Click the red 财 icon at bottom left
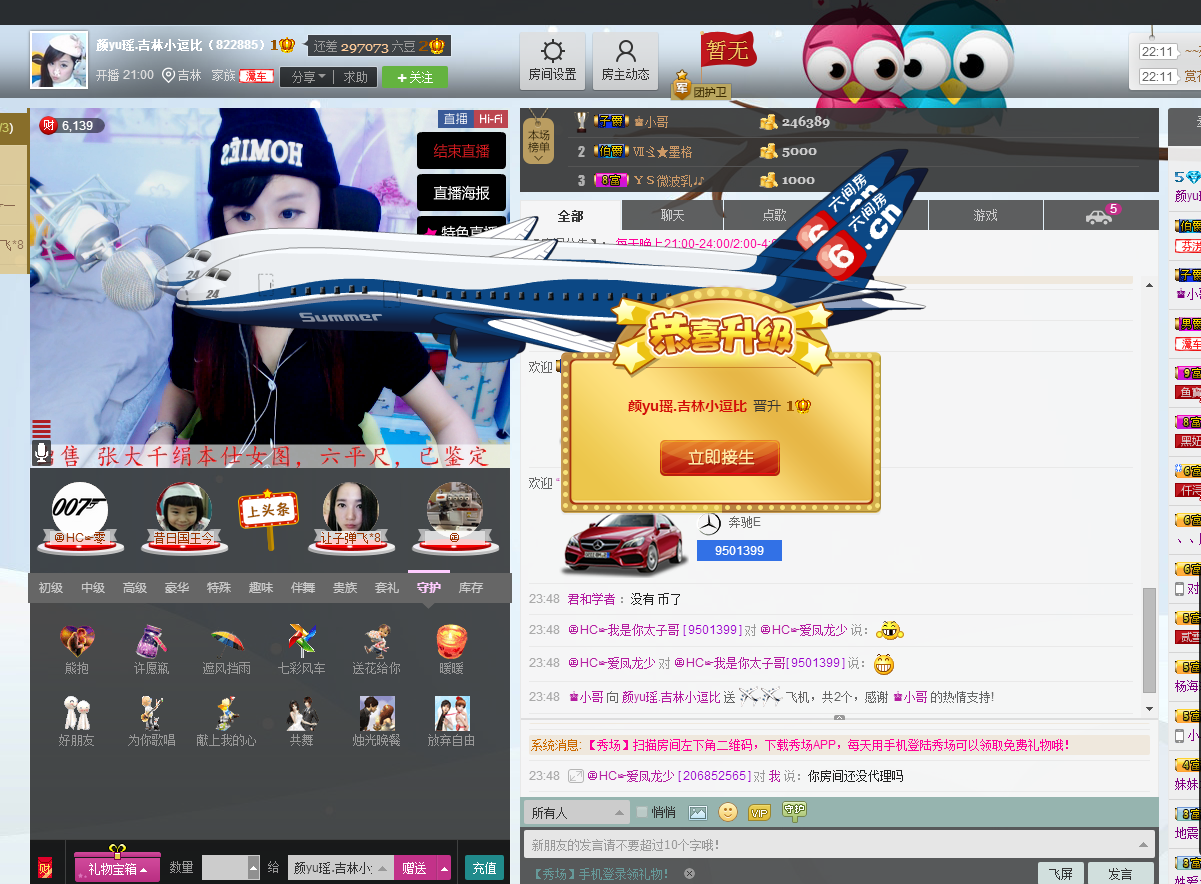Screen dimensions: 1201x884 point(44,868)
